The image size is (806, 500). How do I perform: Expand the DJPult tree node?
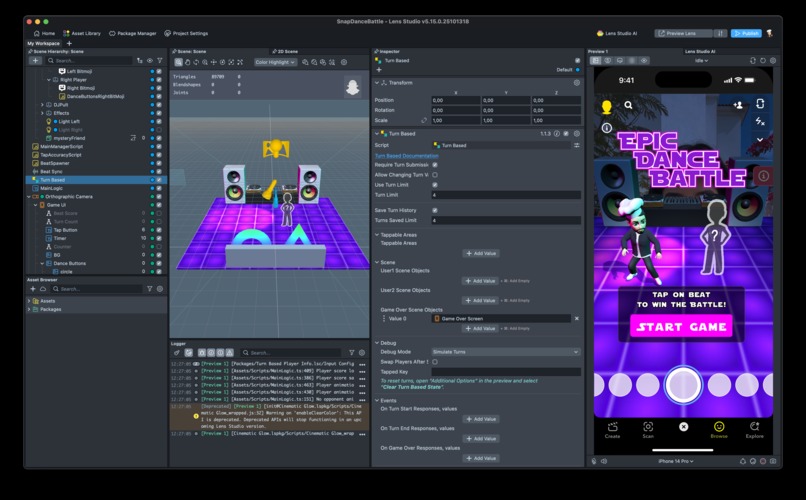tap(42, 105)
